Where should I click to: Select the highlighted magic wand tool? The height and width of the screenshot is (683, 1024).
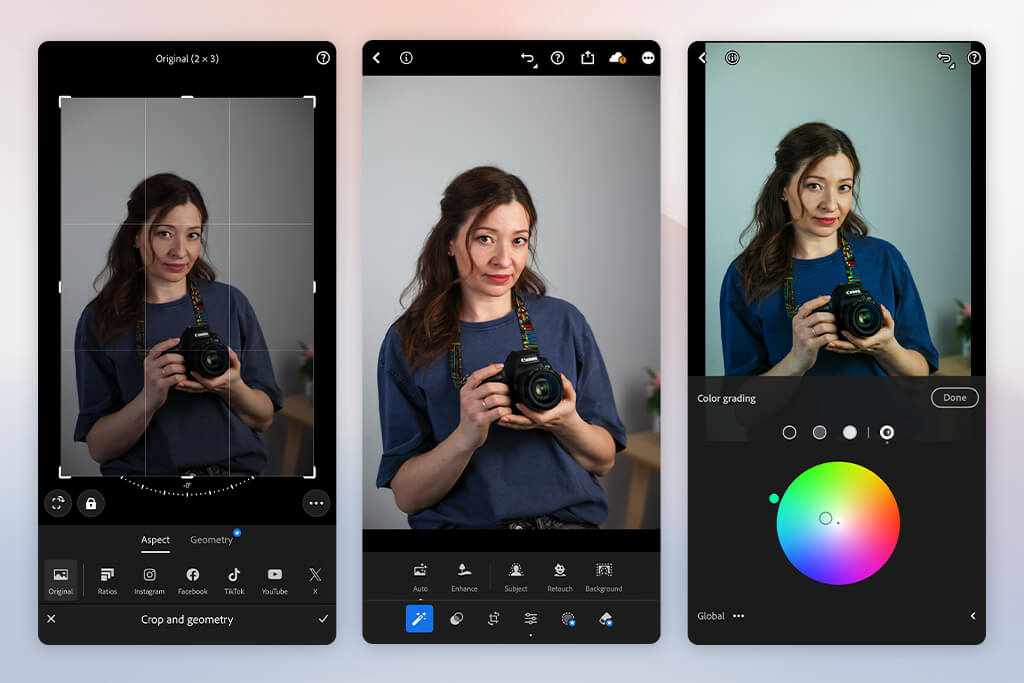coord(419,618)
